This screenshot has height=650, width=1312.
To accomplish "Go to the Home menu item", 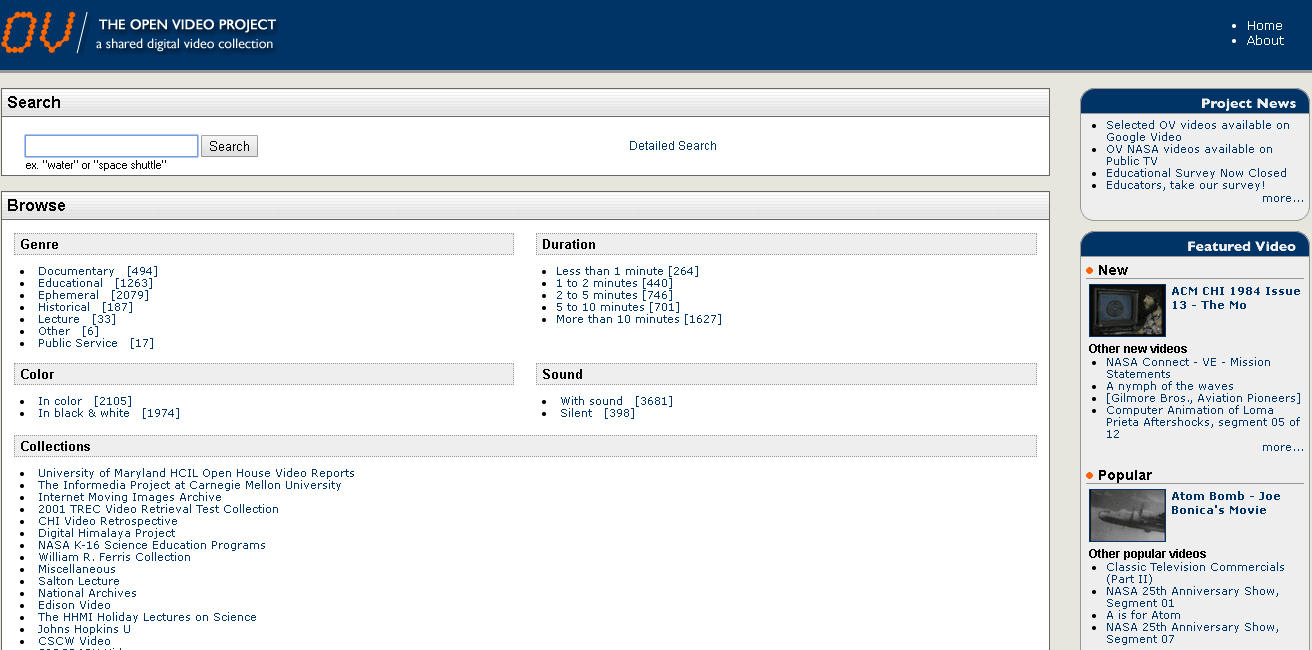I will pos(1264,26).
